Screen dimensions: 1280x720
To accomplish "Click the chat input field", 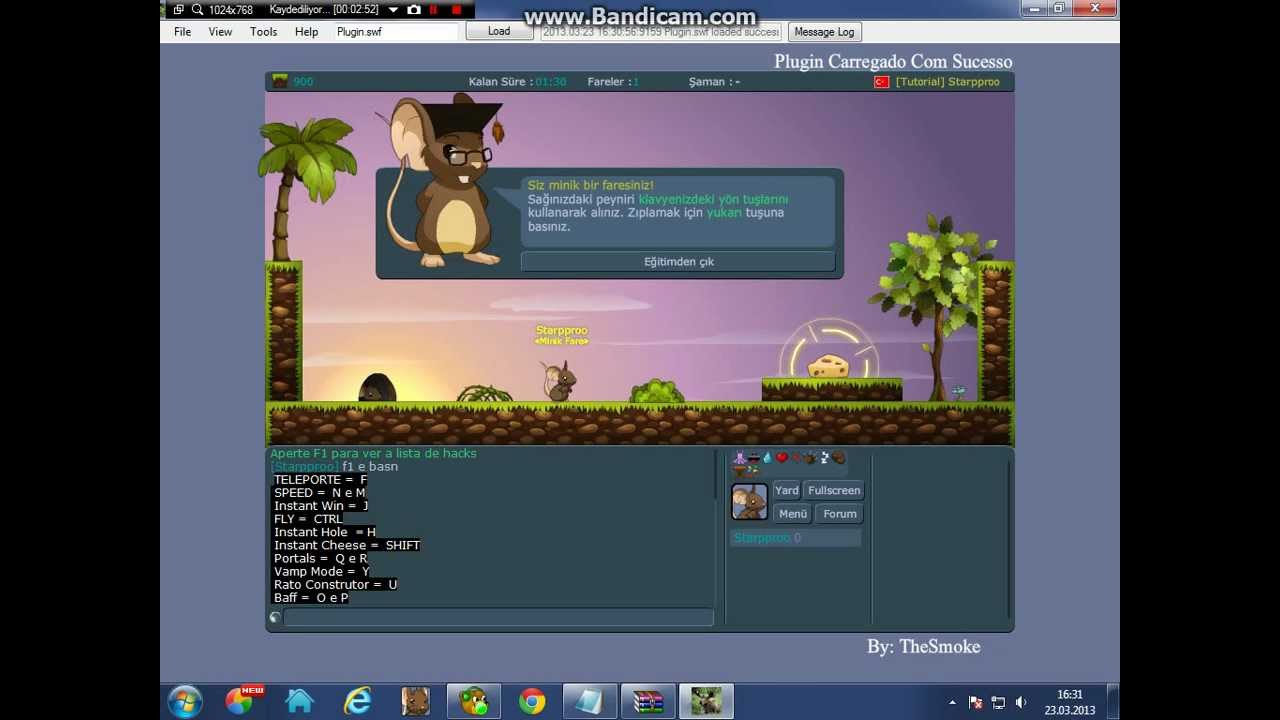I will coord(498,617).
